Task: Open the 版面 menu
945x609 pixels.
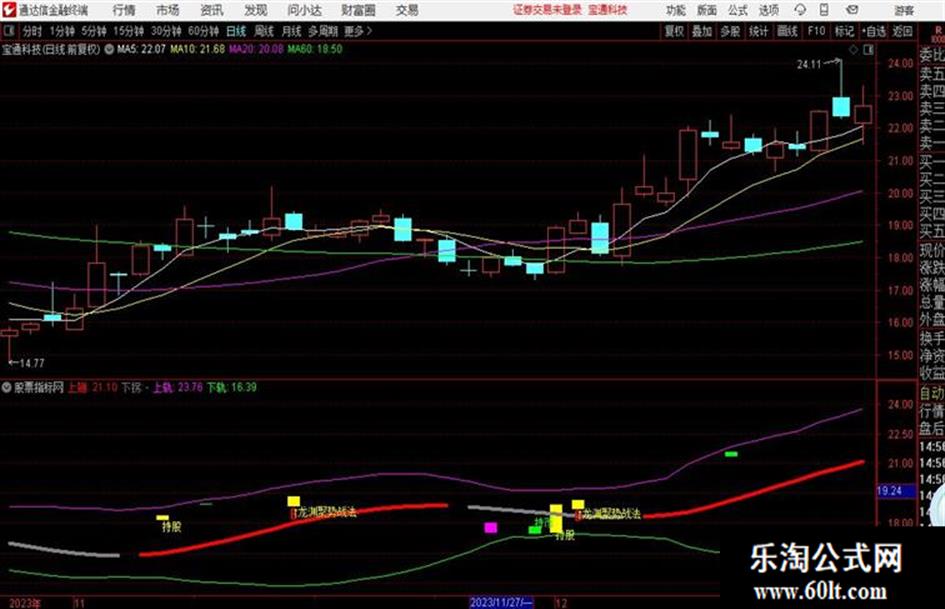Action: (707, 10)
